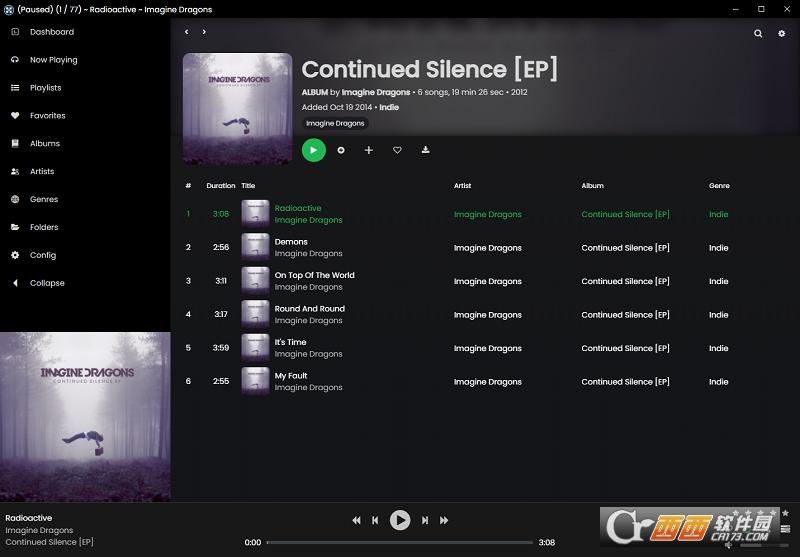Click the rating star at bottom right

point(786,513)
